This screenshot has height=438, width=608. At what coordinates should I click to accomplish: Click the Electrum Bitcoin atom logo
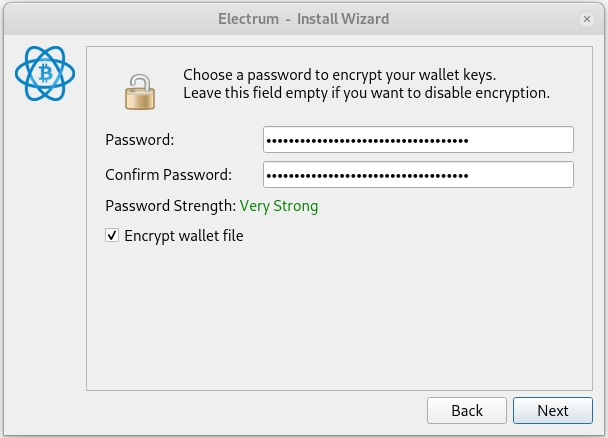(x=45, y=73)
